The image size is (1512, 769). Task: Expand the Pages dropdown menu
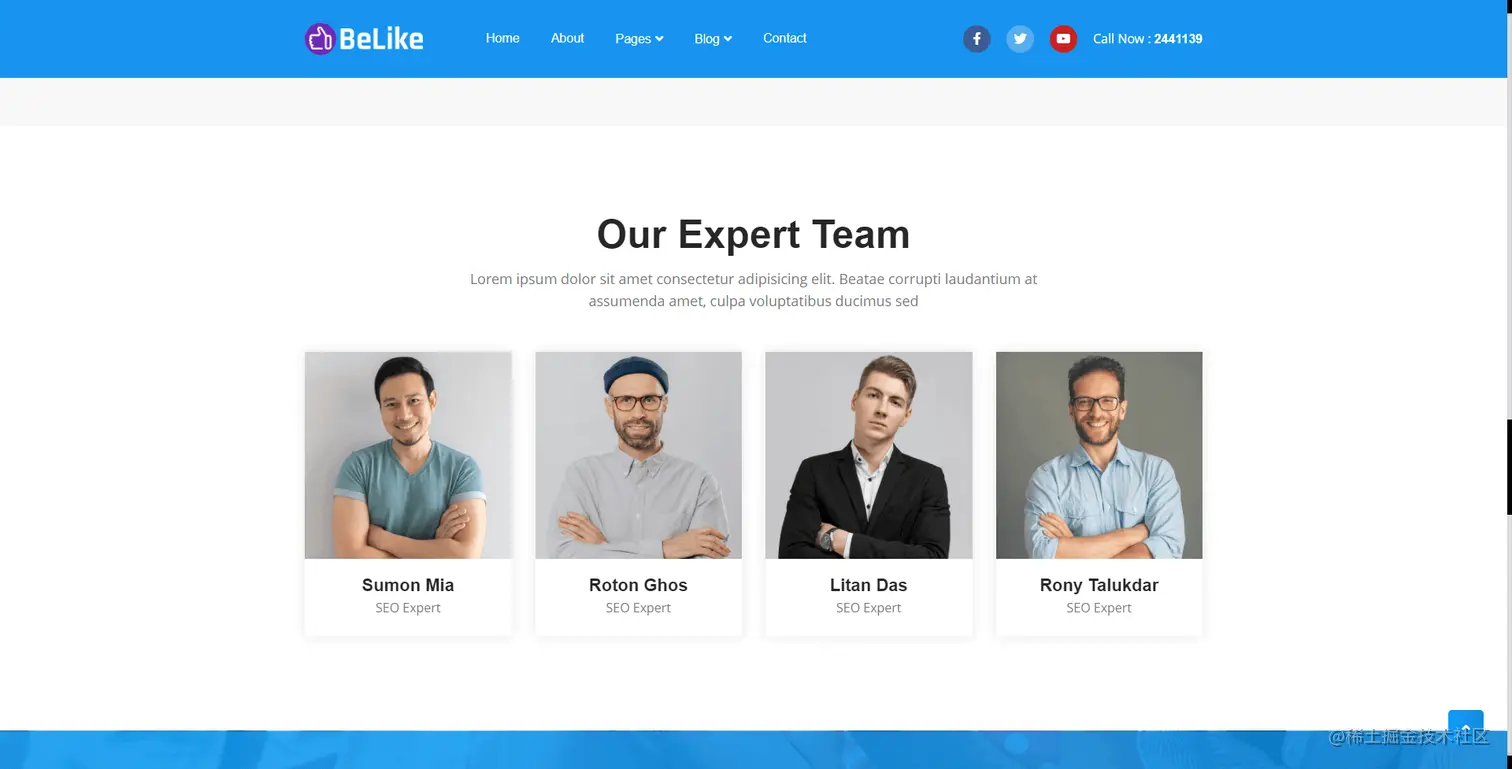pyautogui.click(x=639, y=39)
